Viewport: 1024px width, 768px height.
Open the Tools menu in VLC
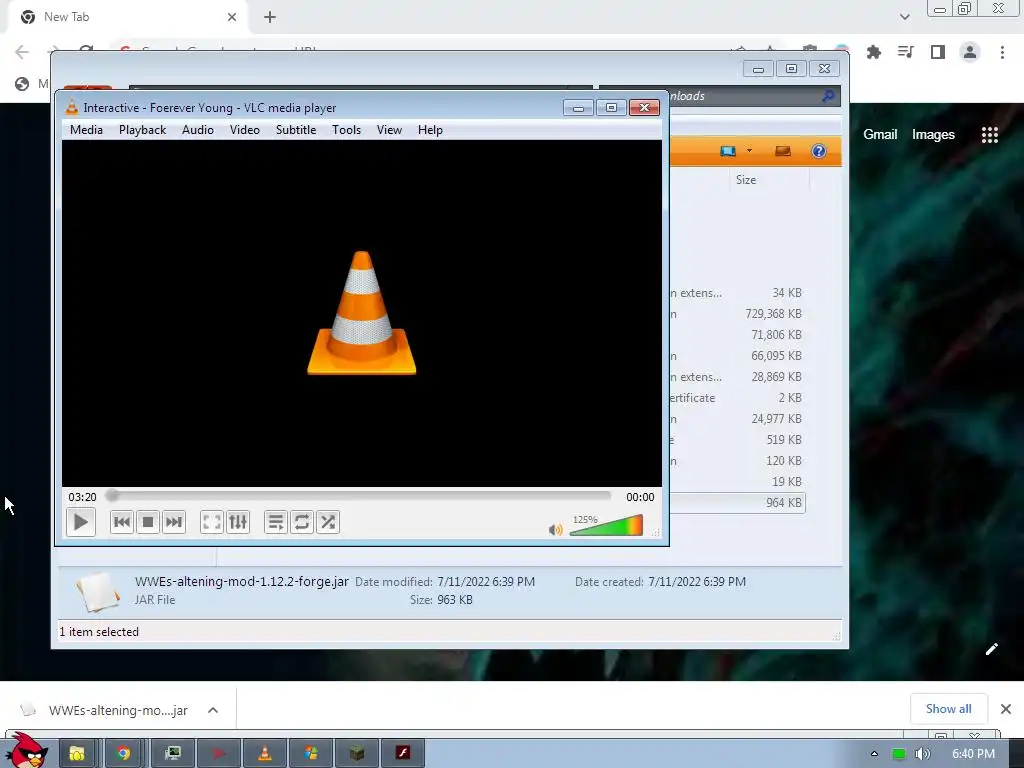click(x=346, y=130)
